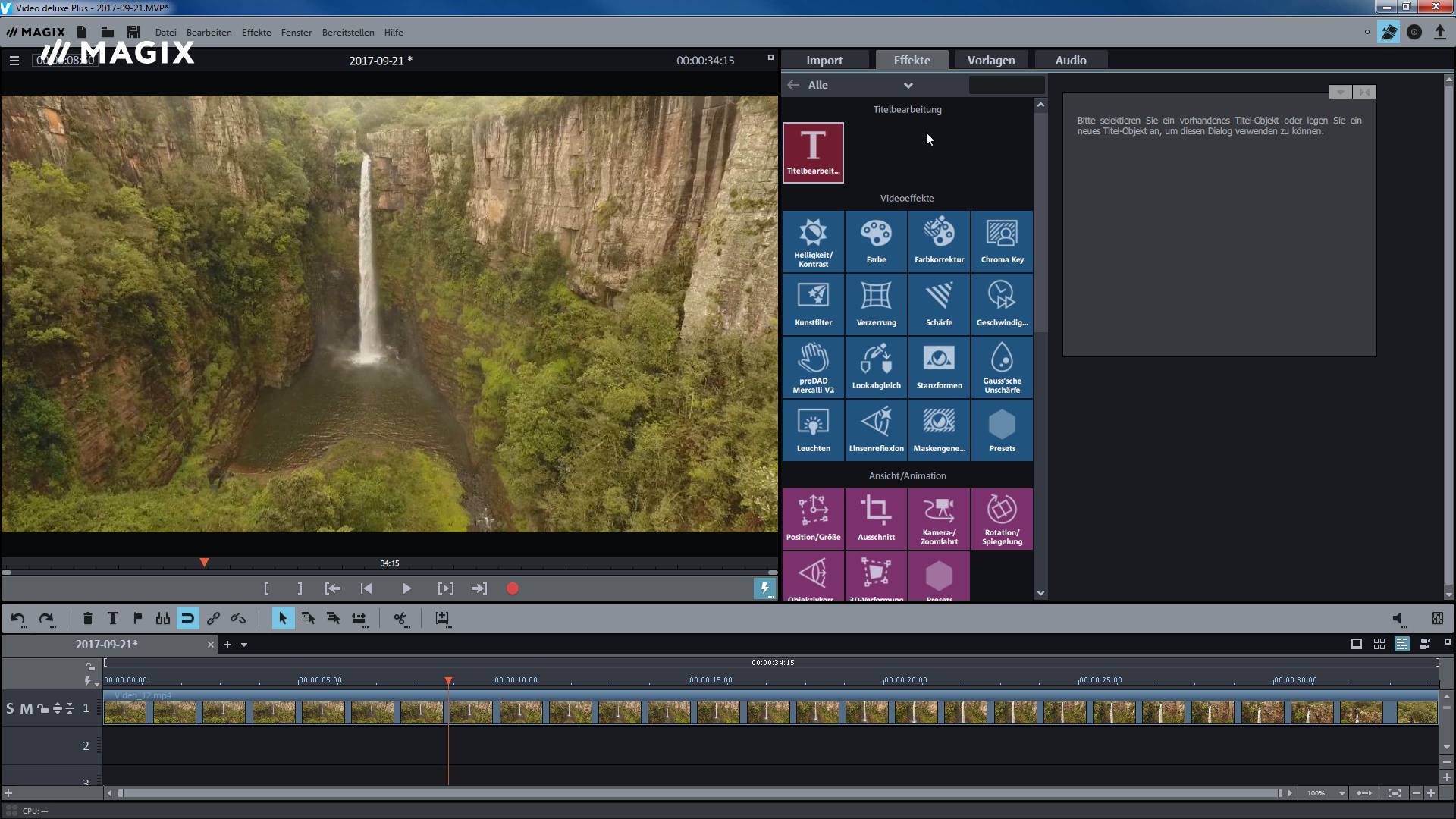Select the Leuchten glow effect
Image resolution: width=1456 pixels, height=819 pixels.
click(813, 431)
